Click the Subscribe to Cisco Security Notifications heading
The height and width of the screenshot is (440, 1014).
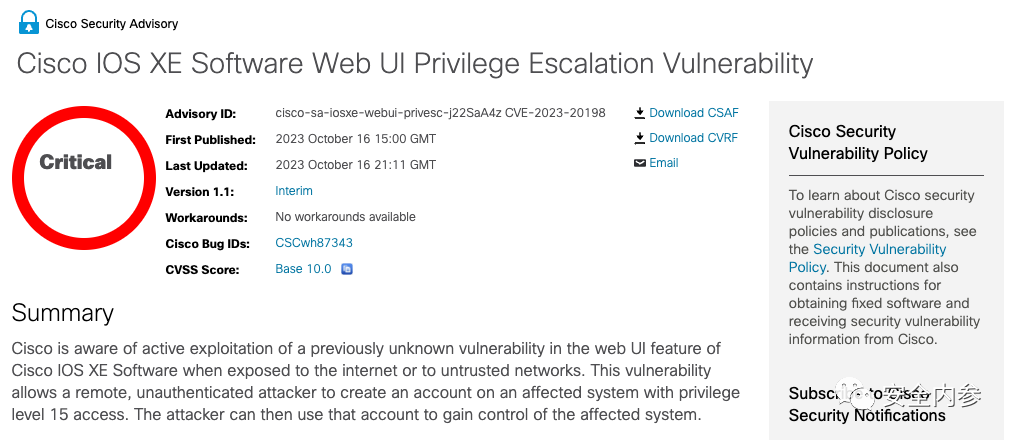[x=867, y=404]
